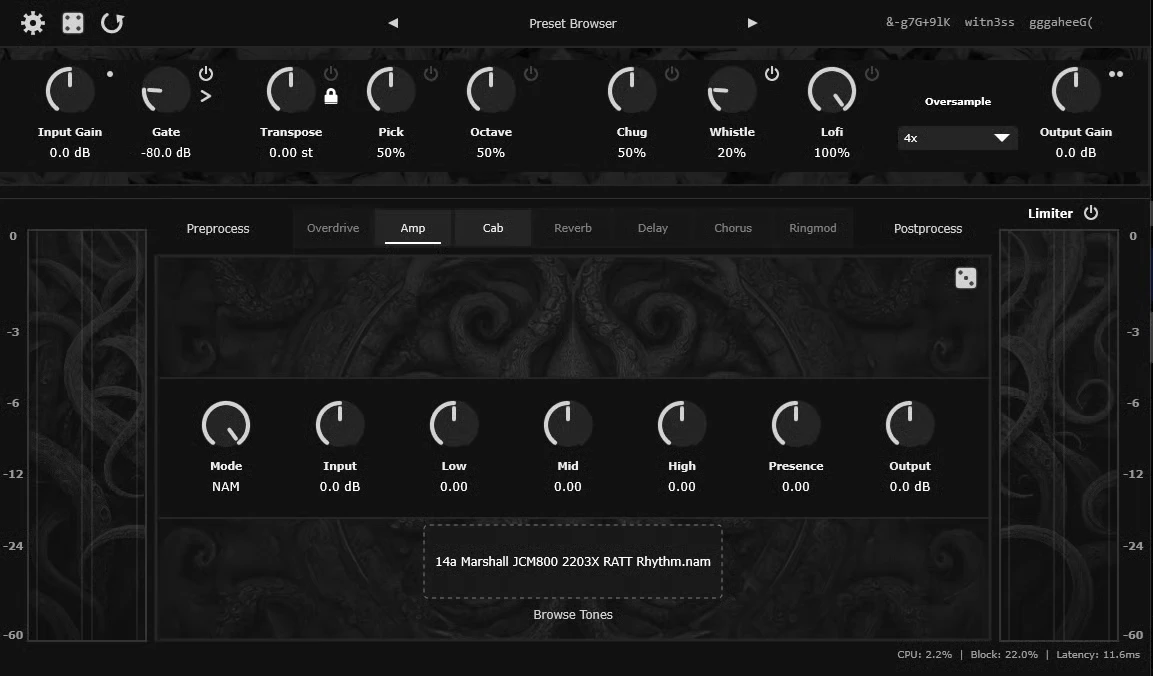Switch to the Cab tab
This screenshot has height=676, width=1153.
pos(493,228)
